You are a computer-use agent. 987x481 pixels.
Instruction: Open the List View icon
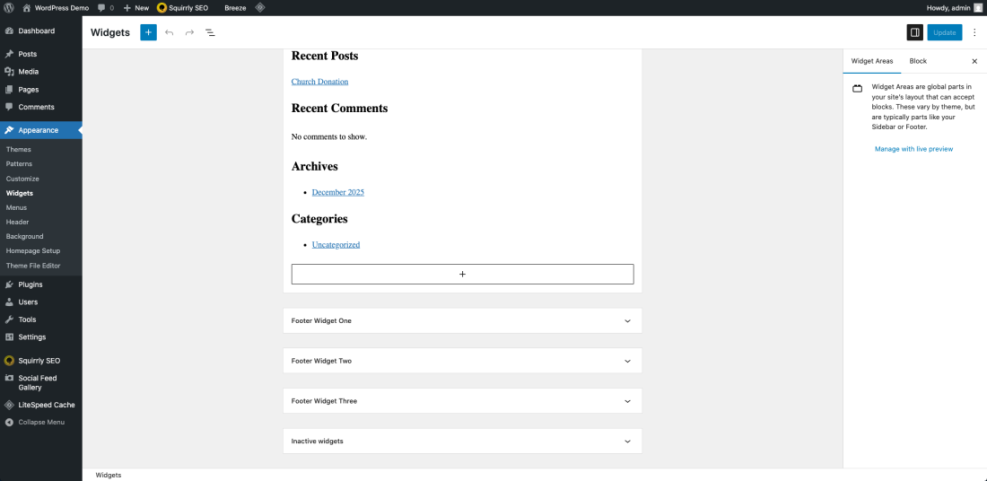click(x=210, y=33)
